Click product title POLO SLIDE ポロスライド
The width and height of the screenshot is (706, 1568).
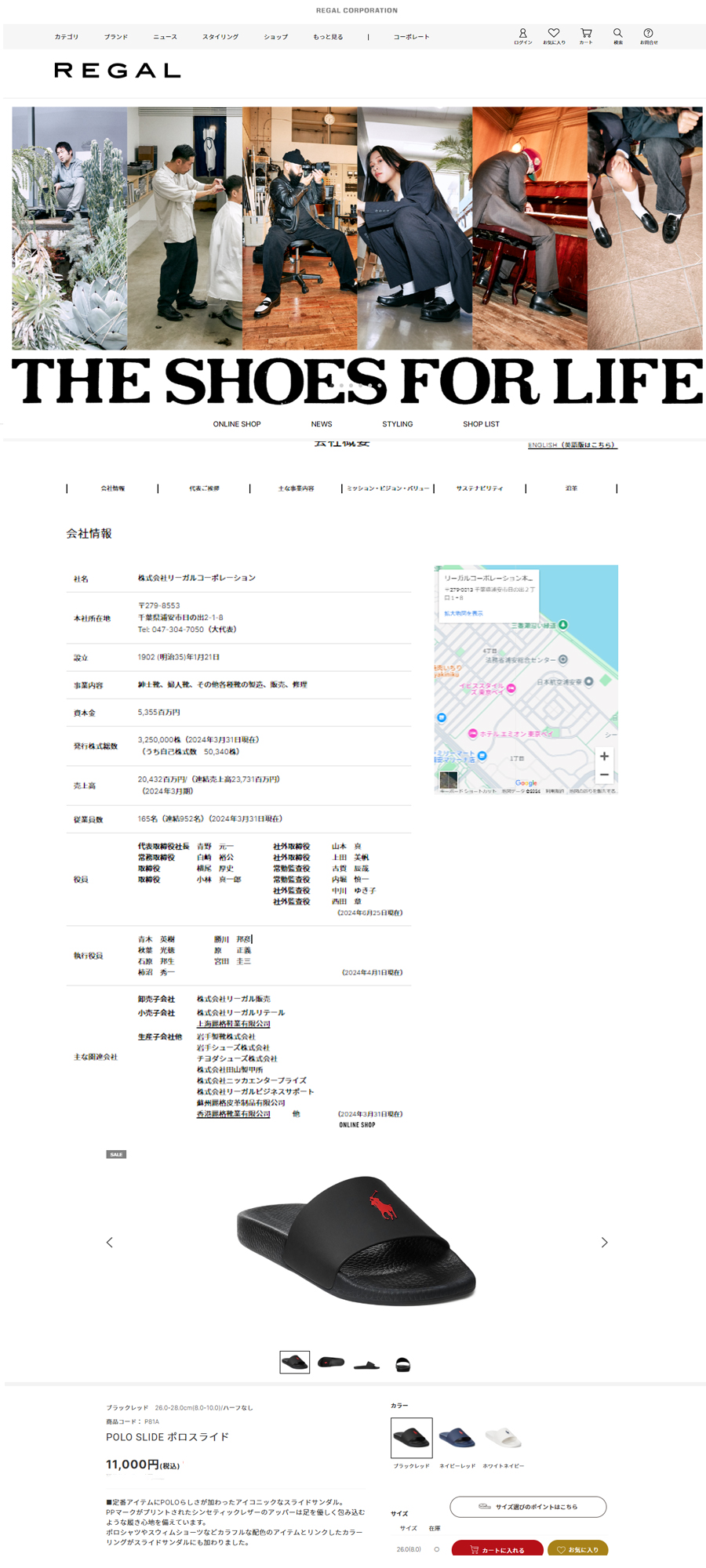coord(168,1437)
